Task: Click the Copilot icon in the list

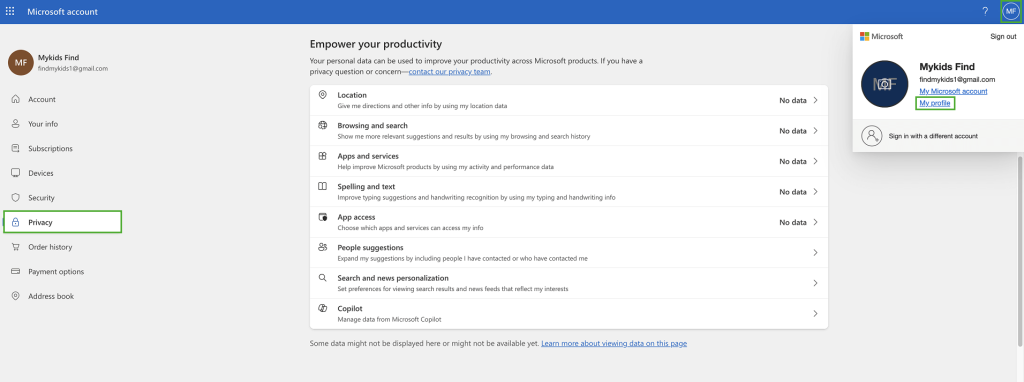Action: point(322,308)
